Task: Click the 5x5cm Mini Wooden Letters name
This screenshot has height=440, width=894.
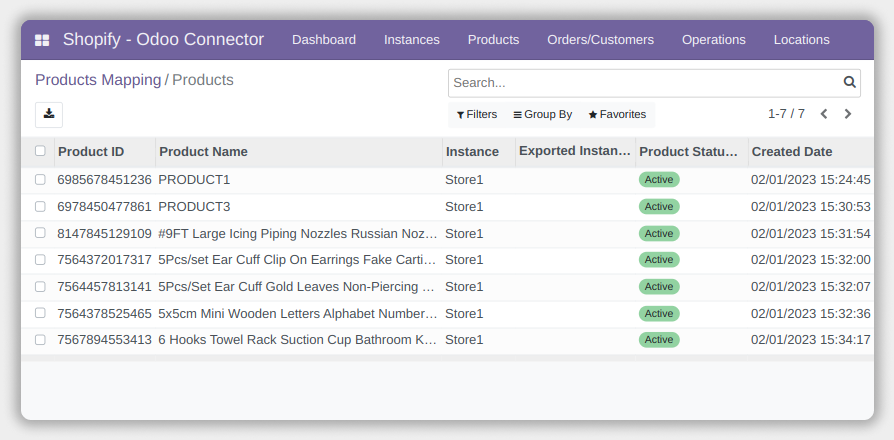Action: click(x=298, y=313)
